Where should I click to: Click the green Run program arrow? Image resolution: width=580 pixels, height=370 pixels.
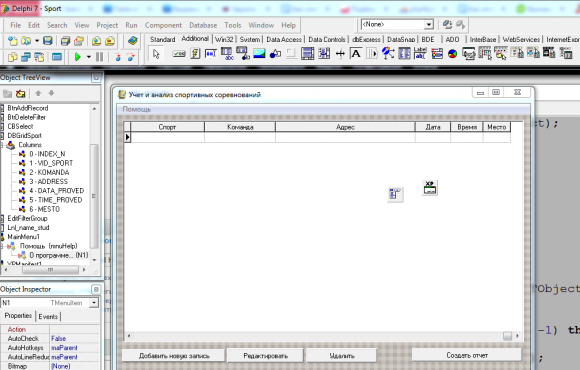78,57
